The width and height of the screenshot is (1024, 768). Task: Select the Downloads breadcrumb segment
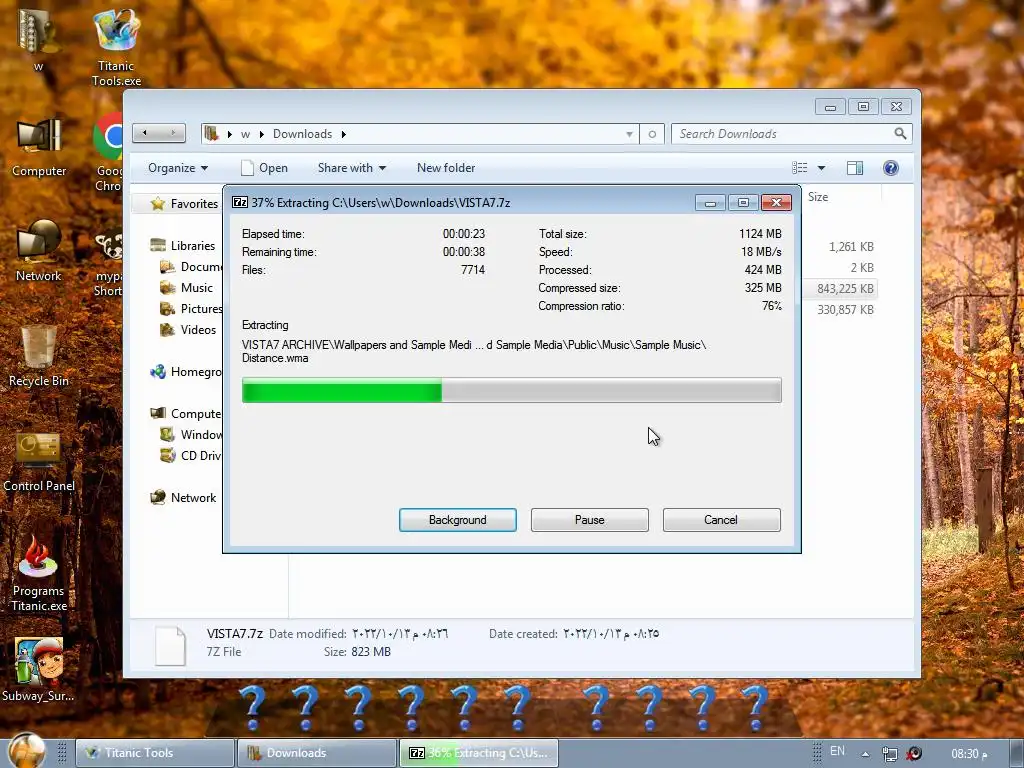click(x=302, y=134)
